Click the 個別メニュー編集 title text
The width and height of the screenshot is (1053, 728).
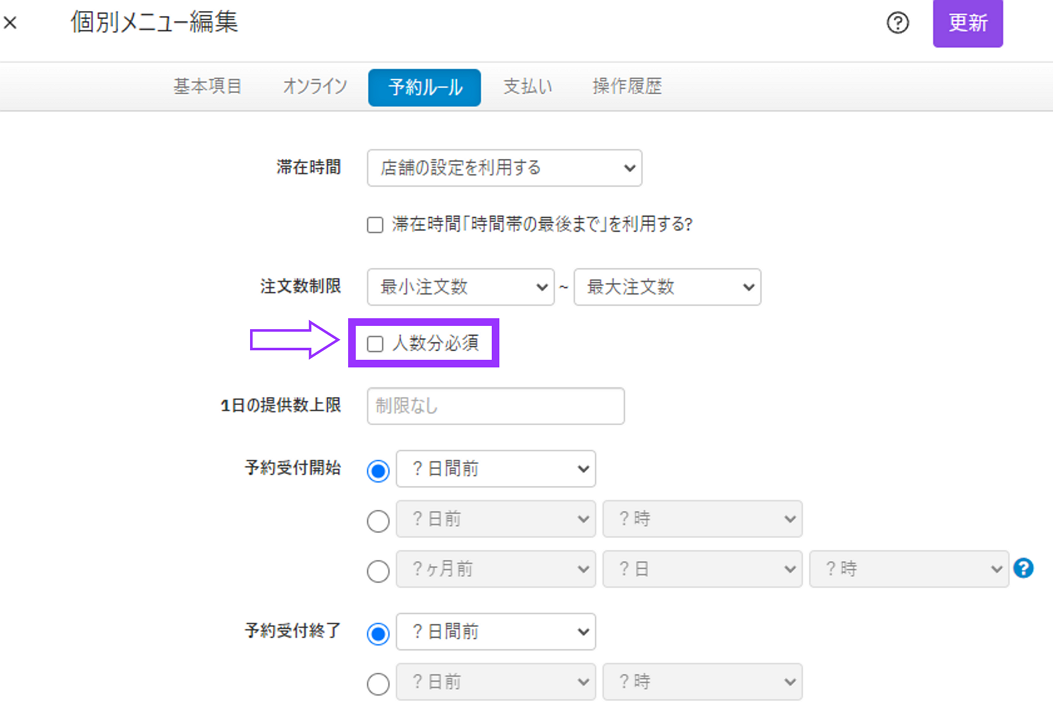pyautogui.click(x=154, y=22)
